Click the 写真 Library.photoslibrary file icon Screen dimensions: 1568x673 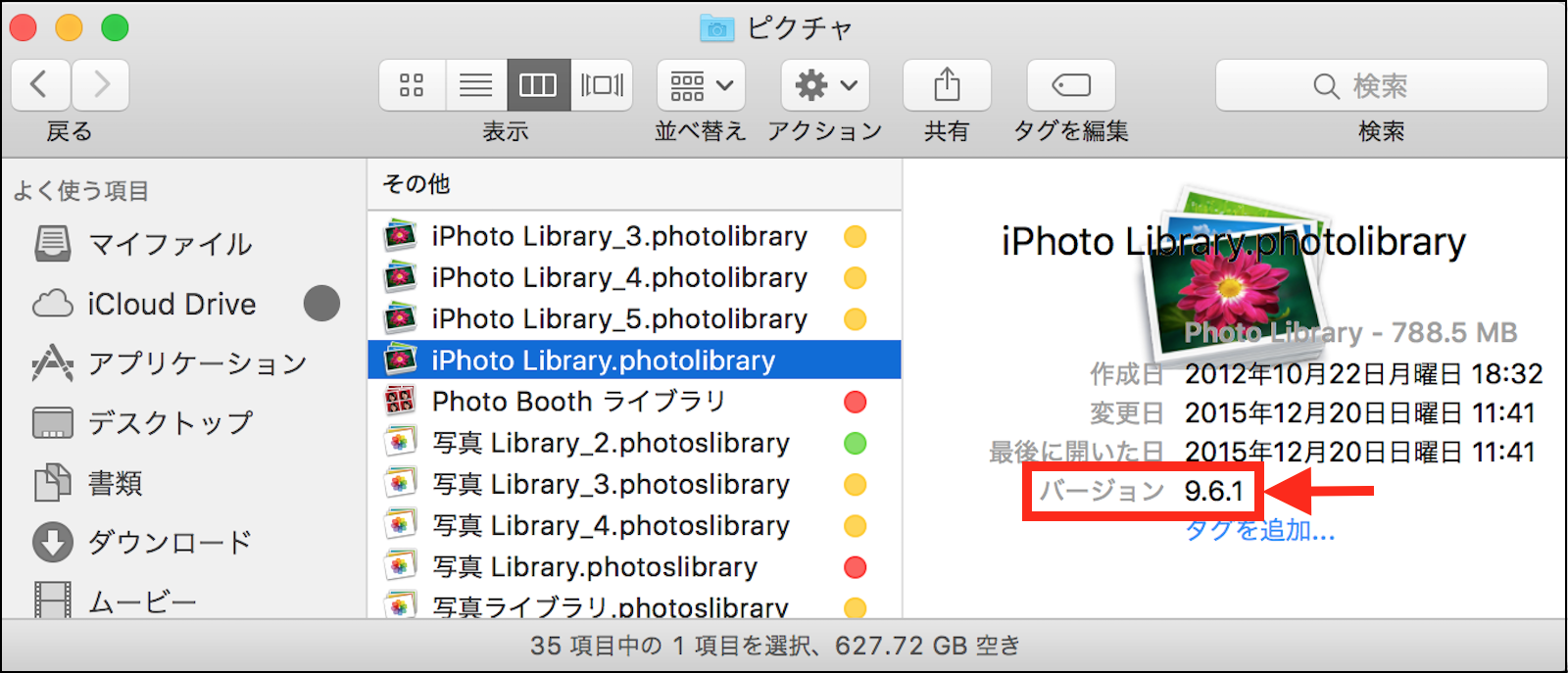[400, 567]
